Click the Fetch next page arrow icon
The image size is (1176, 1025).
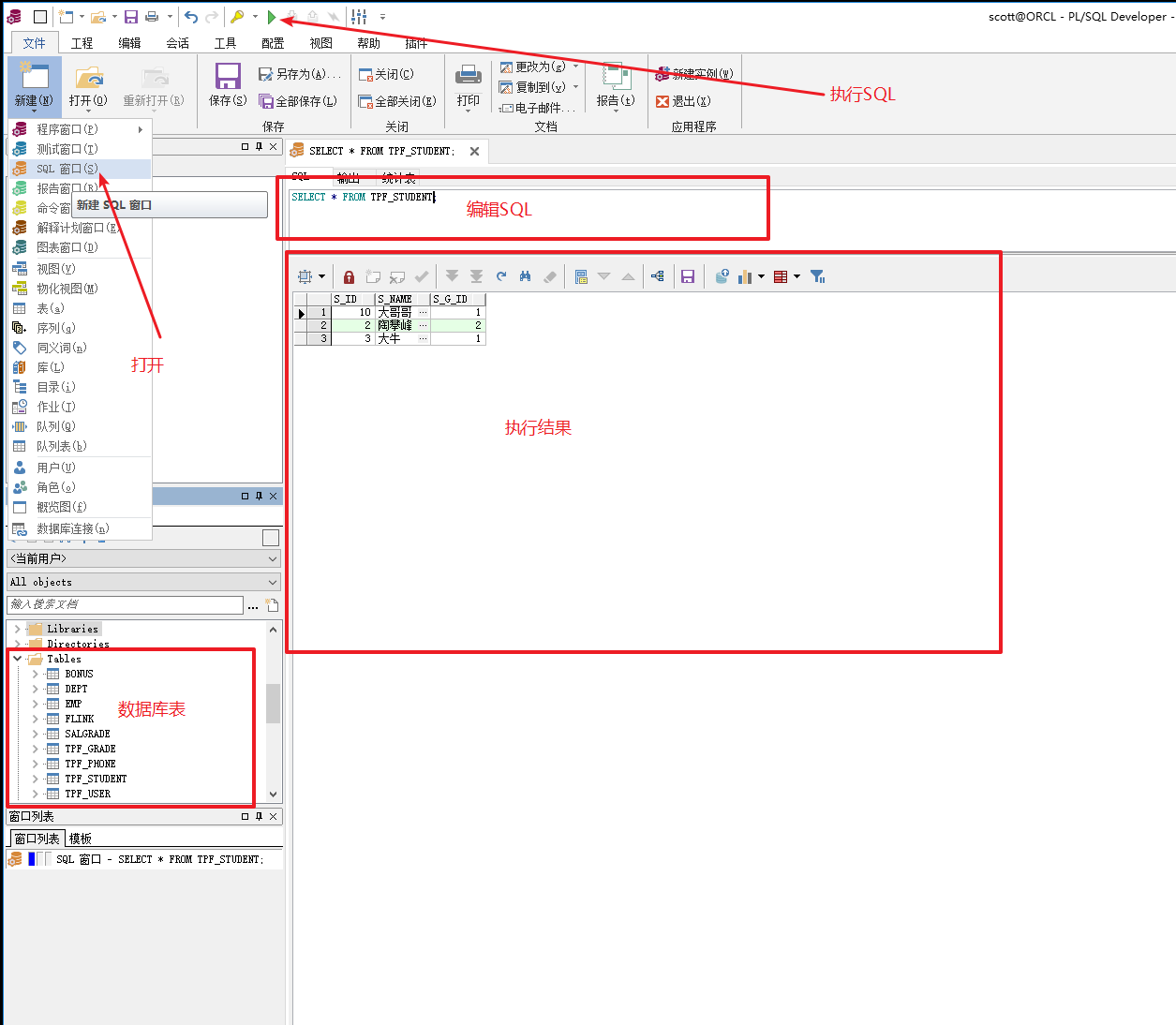[452, 276]
